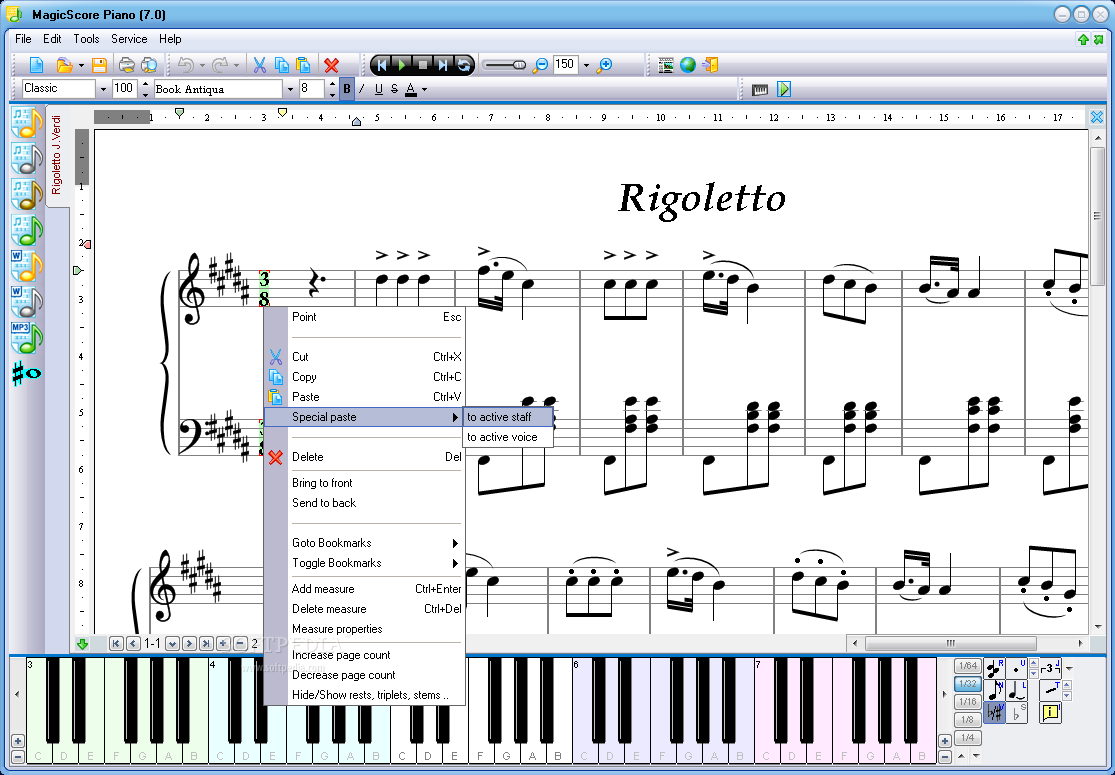
Task: Expand the redo history dropdown arrow
Action: click(x=236, y=65)
